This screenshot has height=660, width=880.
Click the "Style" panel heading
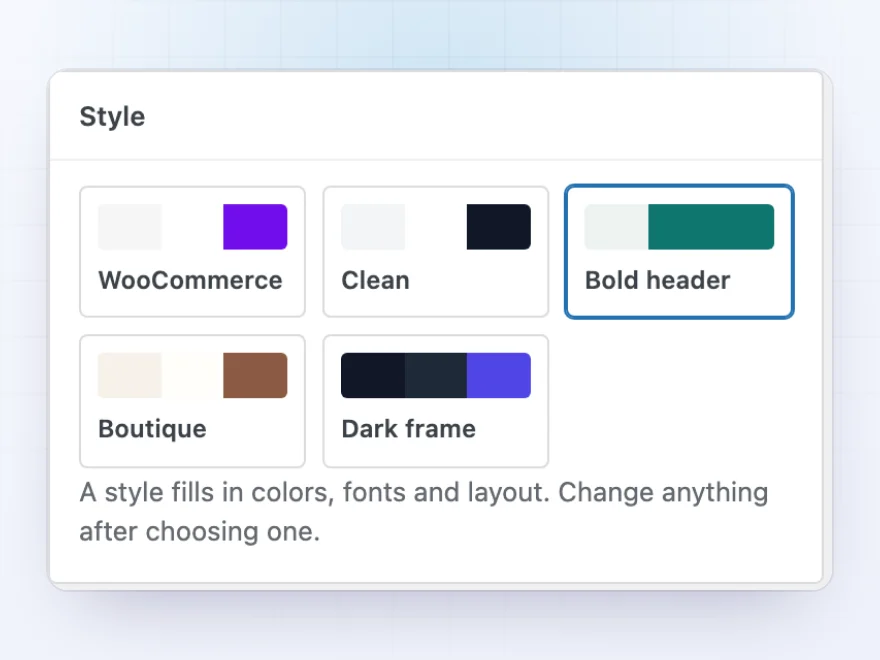click(x=112, y=117)
